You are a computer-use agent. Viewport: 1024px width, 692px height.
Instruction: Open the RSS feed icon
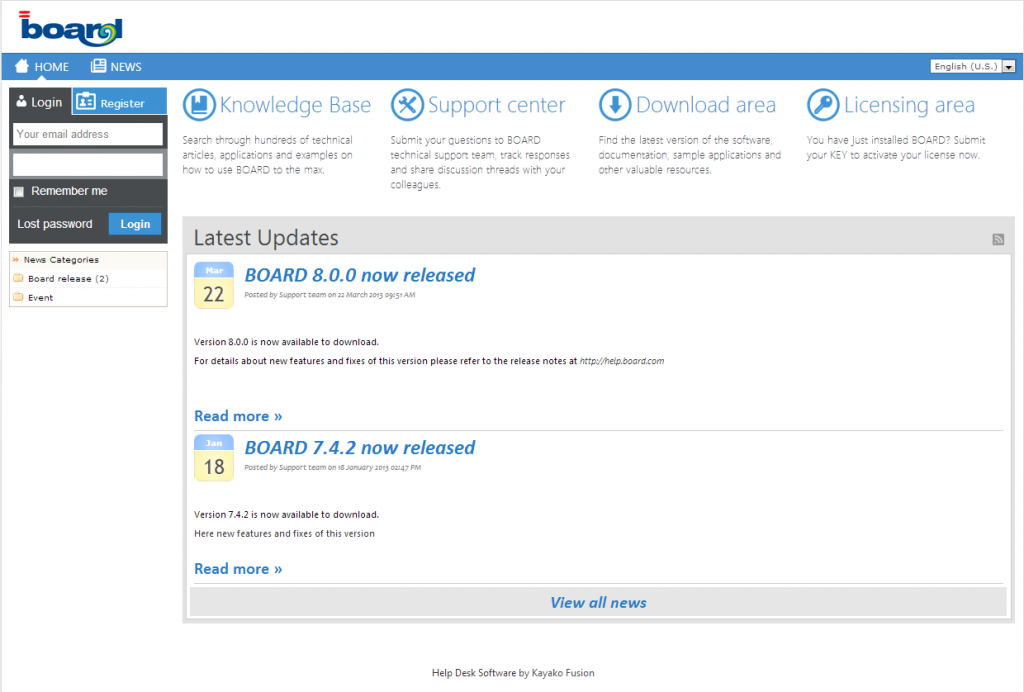(998, 240)
